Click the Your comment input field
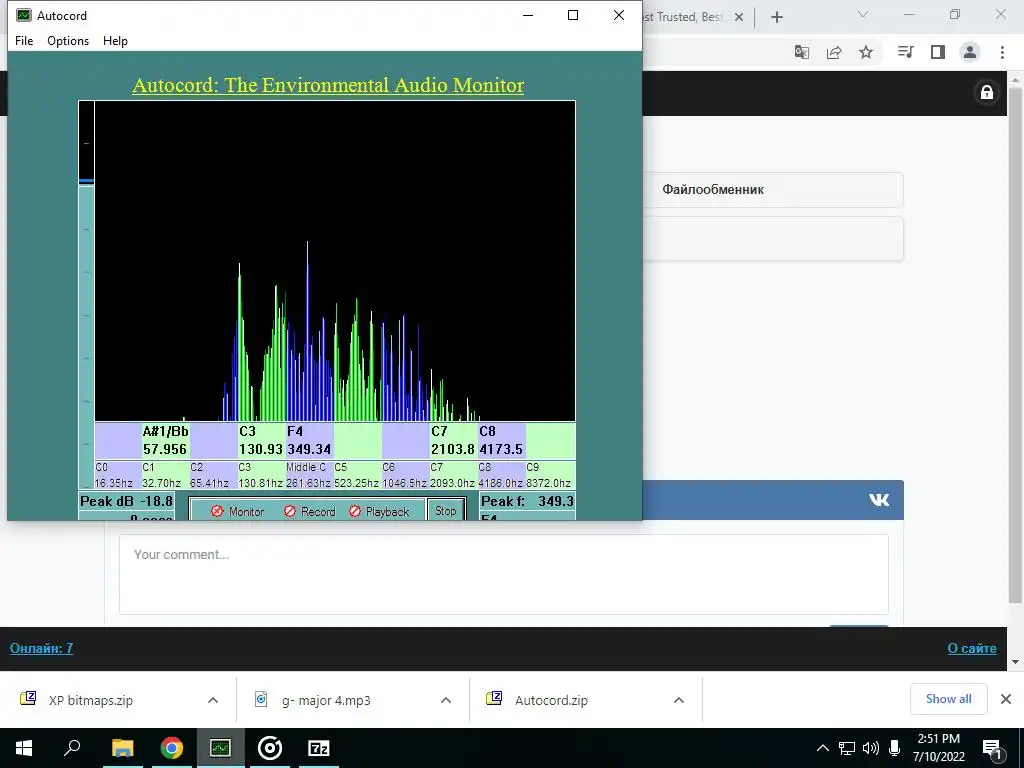This screenshot has width=1024, height=768. tap(504, 575)
